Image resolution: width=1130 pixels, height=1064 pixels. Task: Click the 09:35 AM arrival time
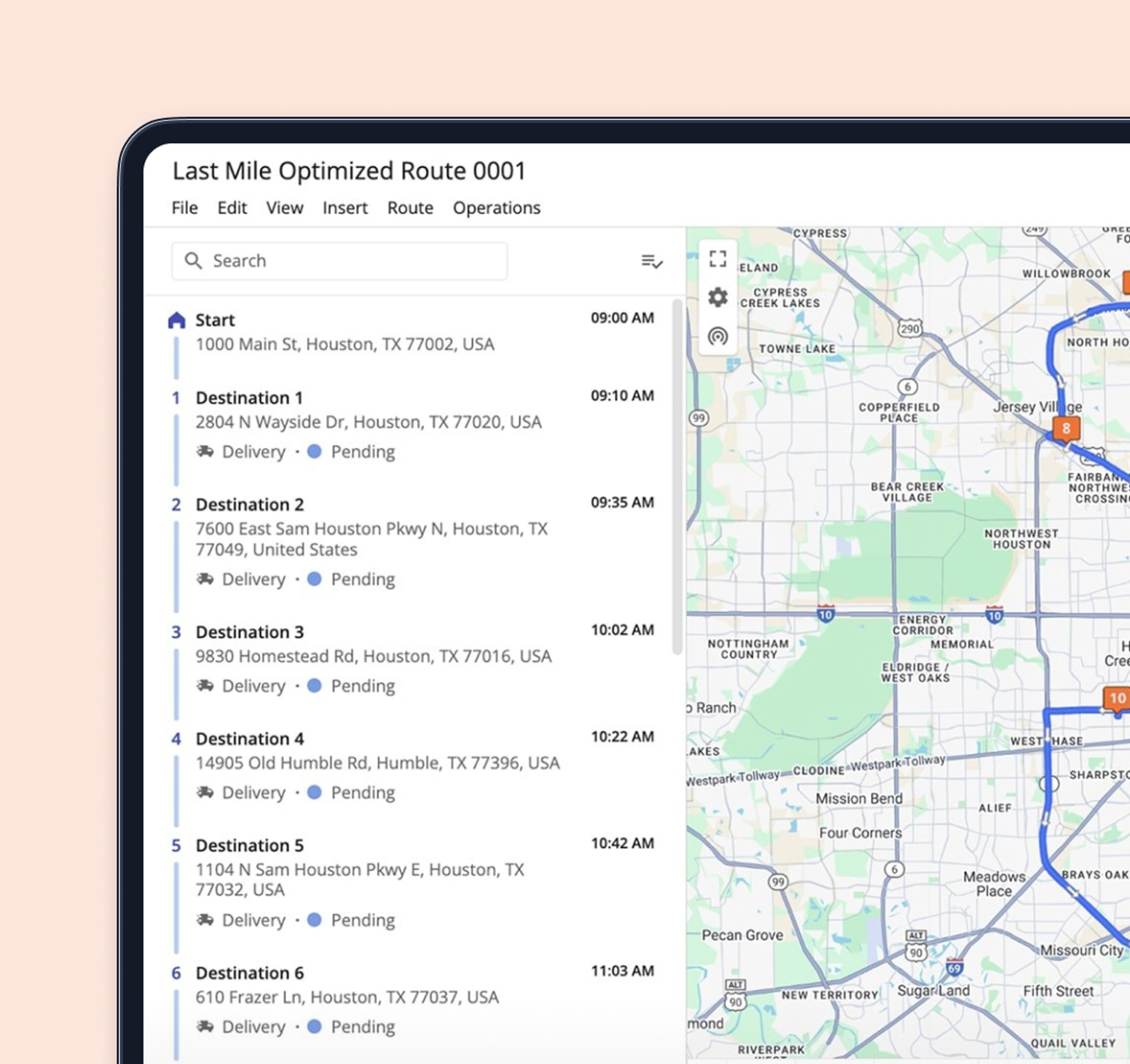[x=622, y=503]
